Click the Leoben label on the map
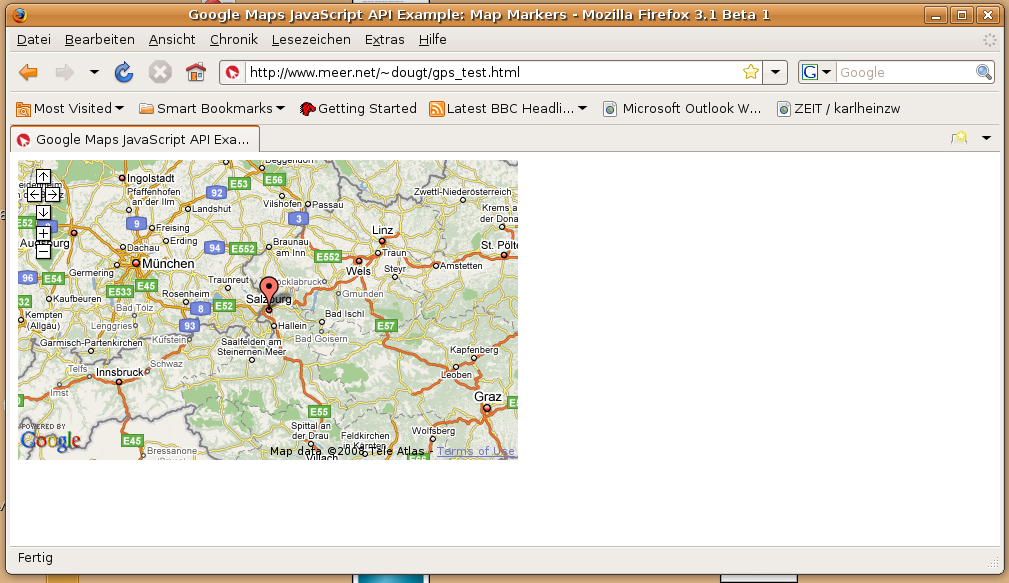The image size is (1009, 583). tap(456, 375)
